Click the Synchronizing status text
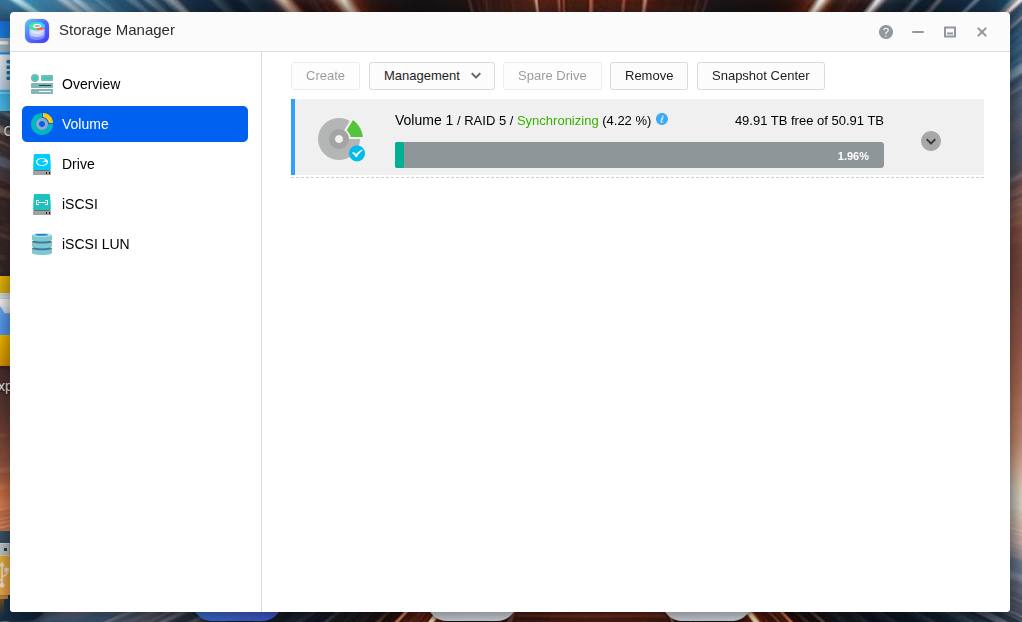The height and width of the screenshot is (622, 1022). click(x=557, y=121)
